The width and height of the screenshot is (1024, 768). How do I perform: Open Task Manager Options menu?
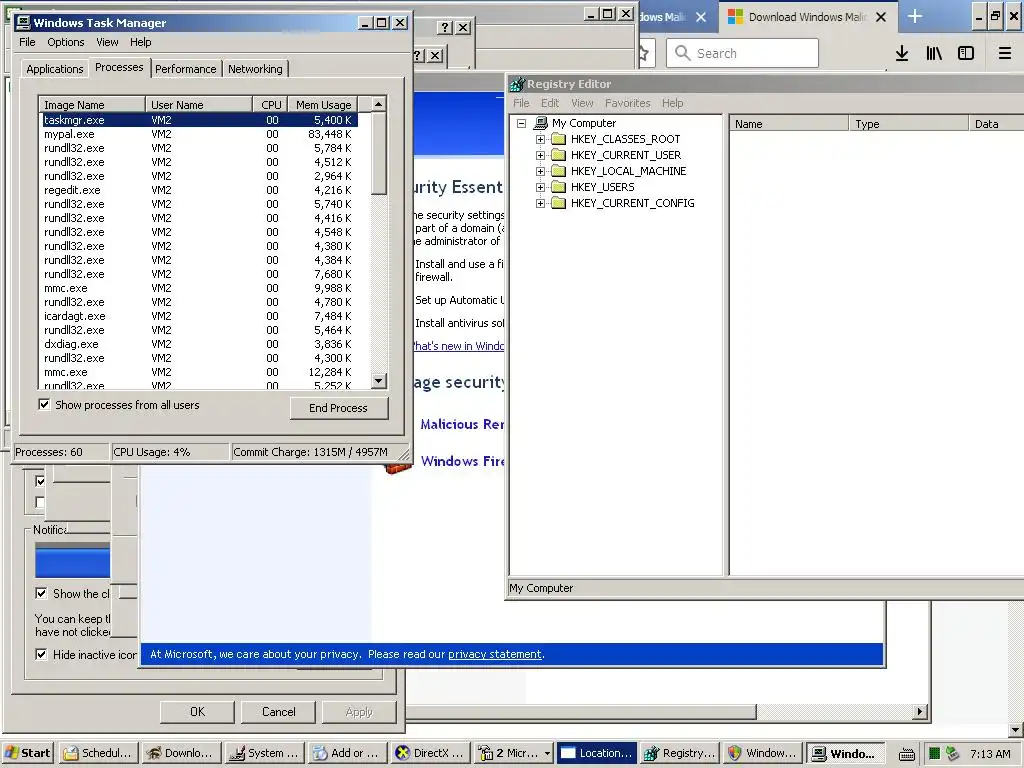point(65,42)
